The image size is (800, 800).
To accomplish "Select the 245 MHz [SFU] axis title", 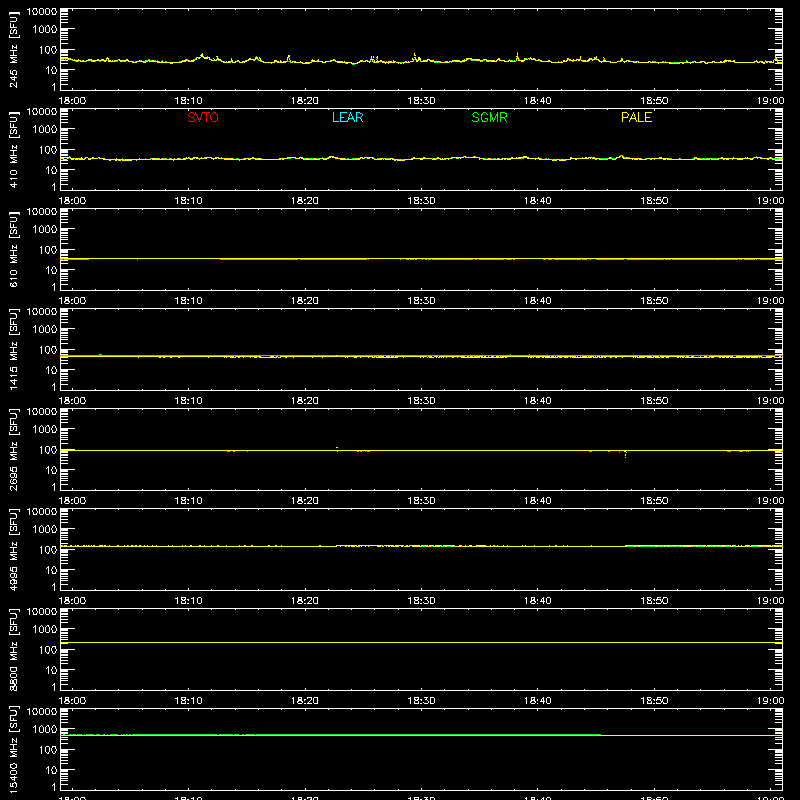I will pos(14,49).
